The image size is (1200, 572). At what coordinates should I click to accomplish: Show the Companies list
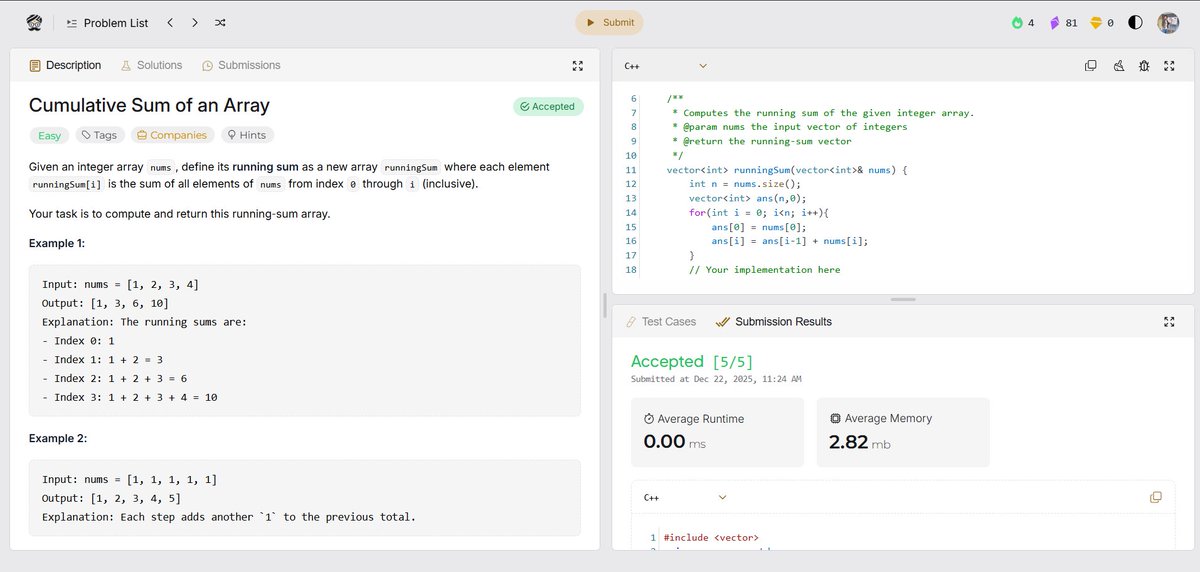172,135
